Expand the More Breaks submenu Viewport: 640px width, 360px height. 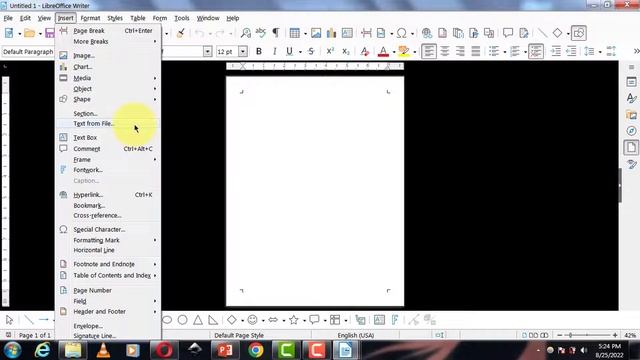[108, 42]
